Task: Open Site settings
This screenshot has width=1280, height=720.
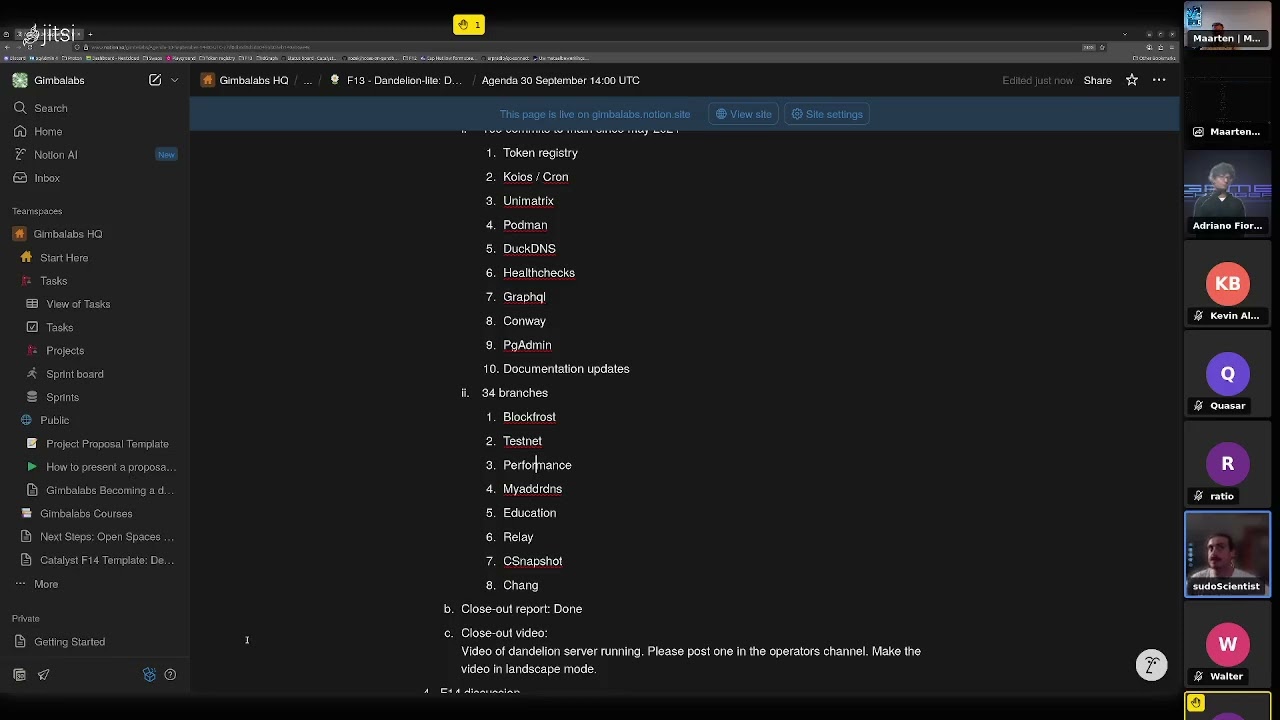Action: [827, 114]
